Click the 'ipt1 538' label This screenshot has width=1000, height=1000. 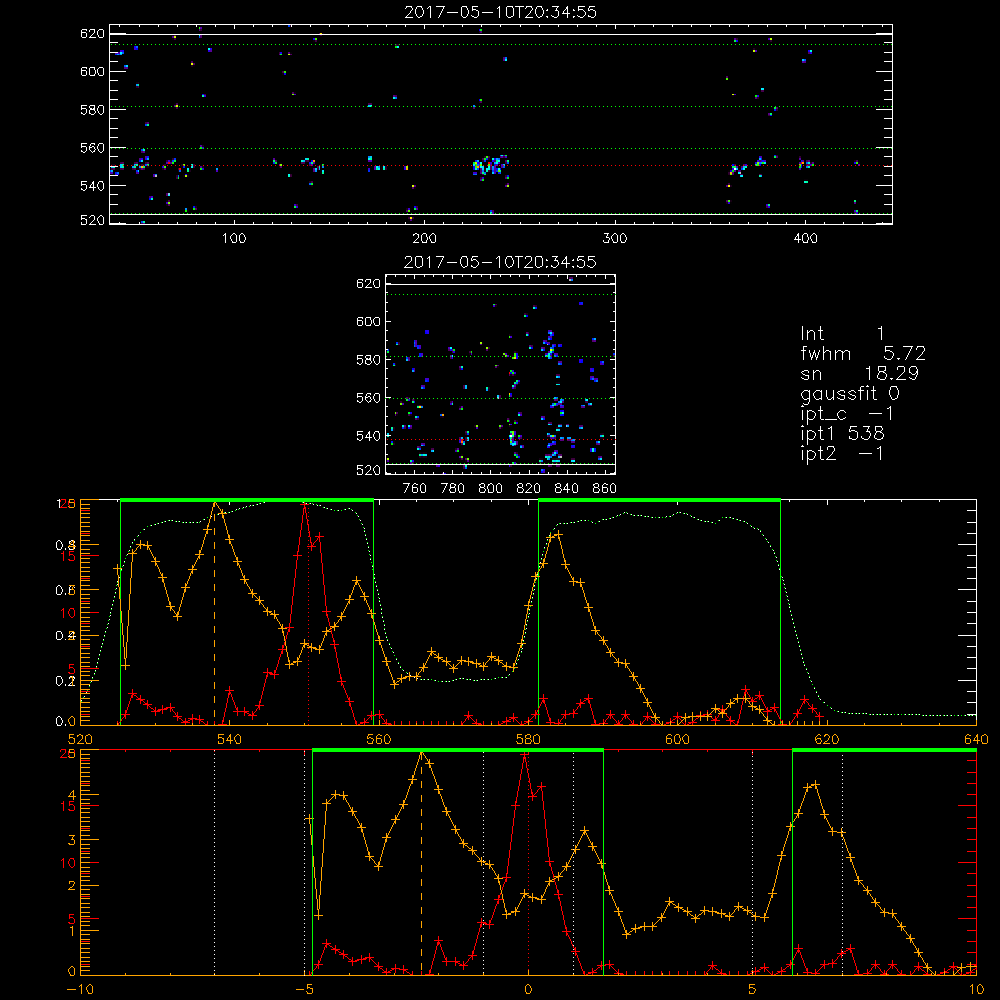tap(842, 434)
